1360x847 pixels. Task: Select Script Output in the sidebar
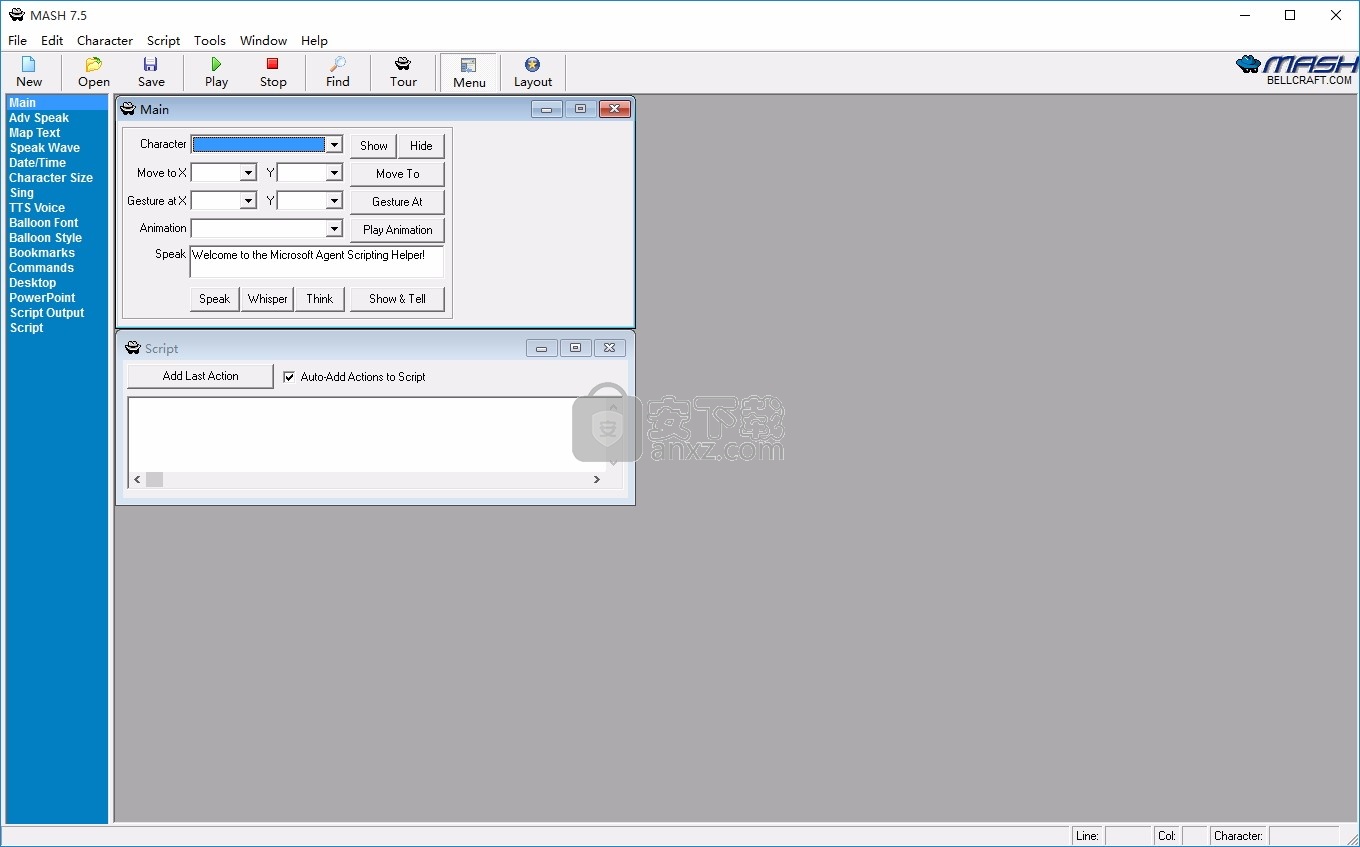pyautogui.click(x=47, y=313)
